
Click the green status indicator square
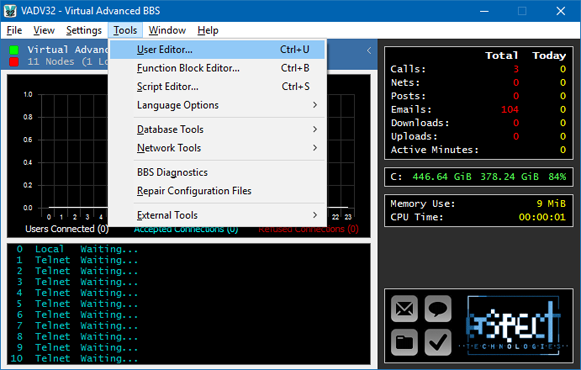click(x=14, y=50)
